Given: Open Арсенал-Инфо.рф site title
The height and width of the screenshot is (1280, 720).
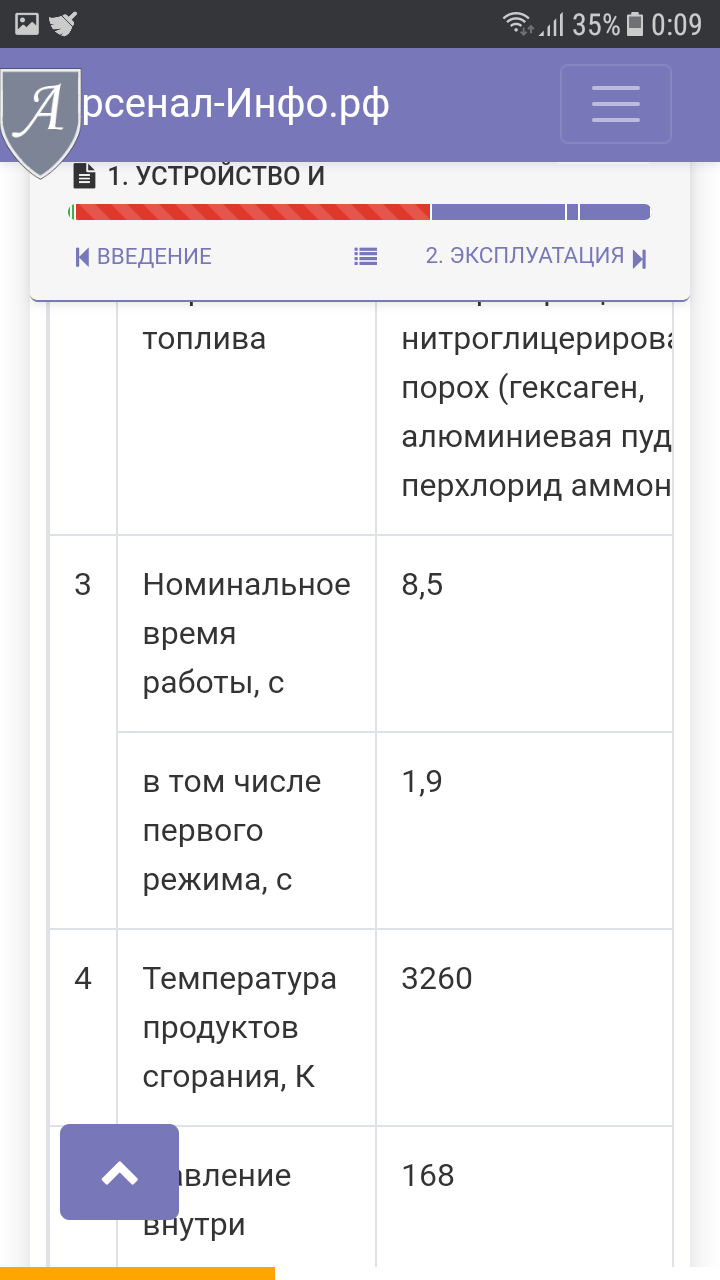Looking at the screenshot, I should click(232, 104).
